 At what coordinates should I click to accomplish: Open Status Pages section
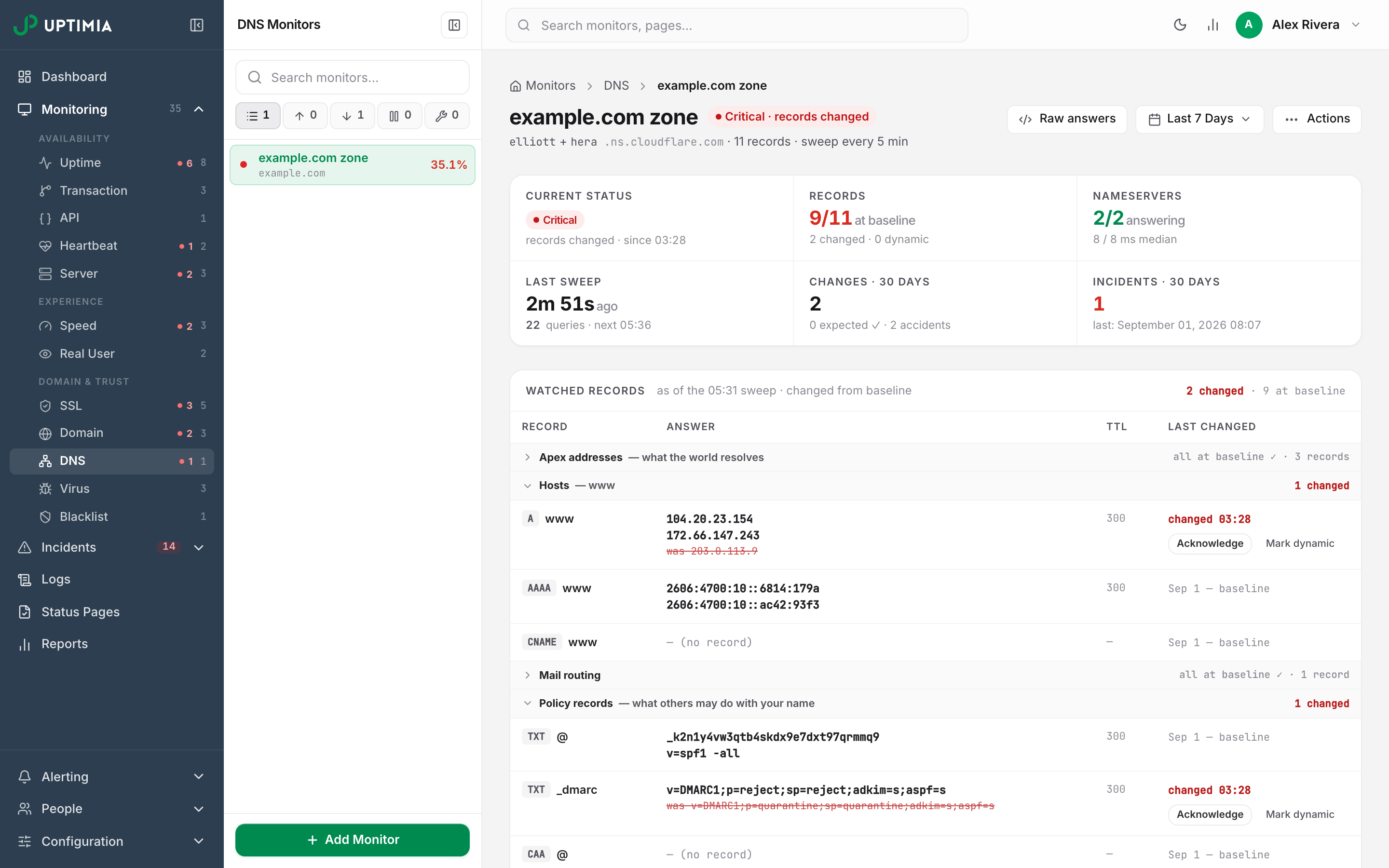[112, 611]
